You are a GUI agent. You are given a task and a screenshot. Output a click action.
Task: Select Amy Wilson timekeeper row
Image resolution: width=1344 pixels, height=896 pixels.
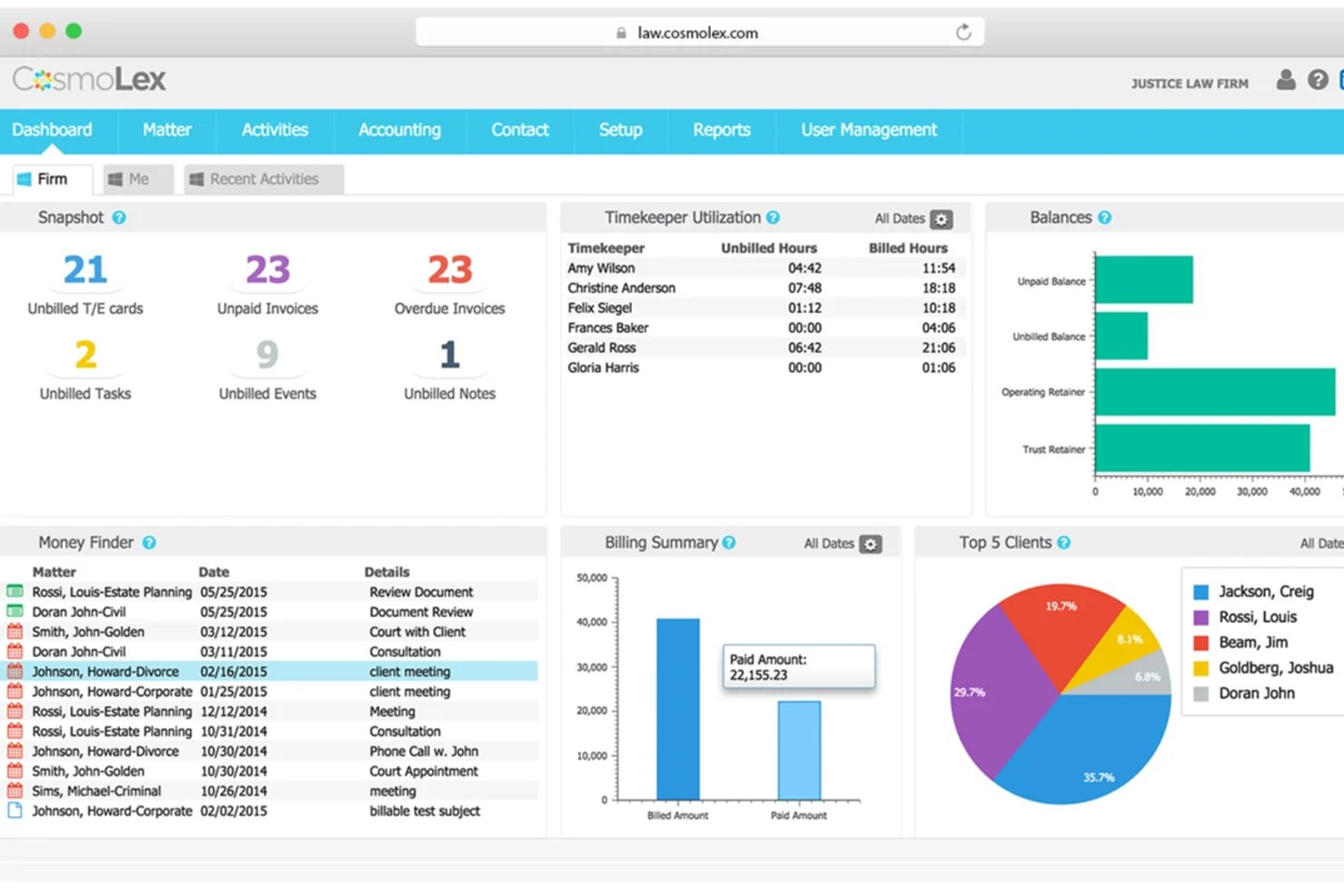pos(761,268)
